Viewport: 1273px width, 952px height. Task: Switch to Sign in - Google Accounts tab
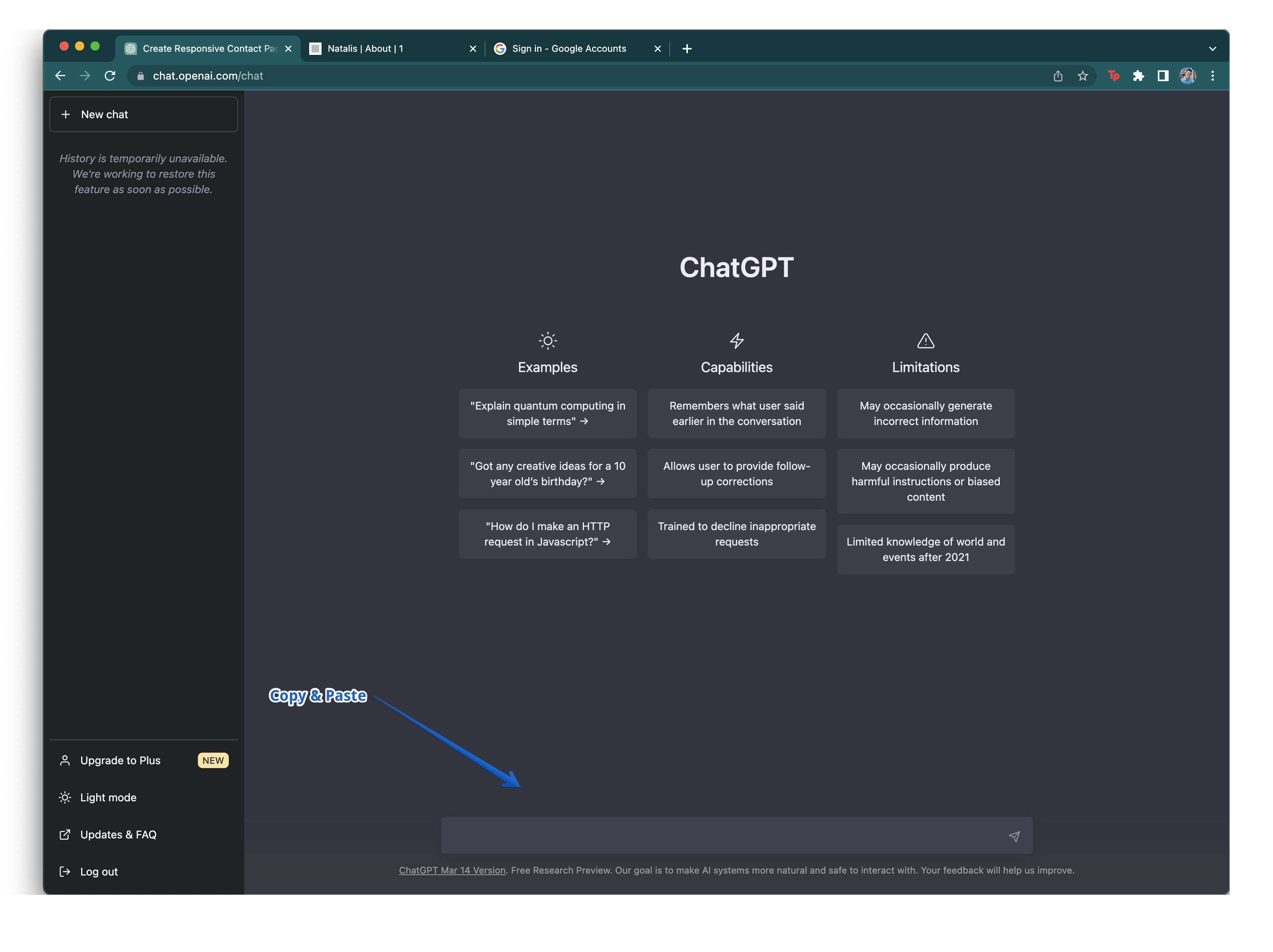click(578, 49)
